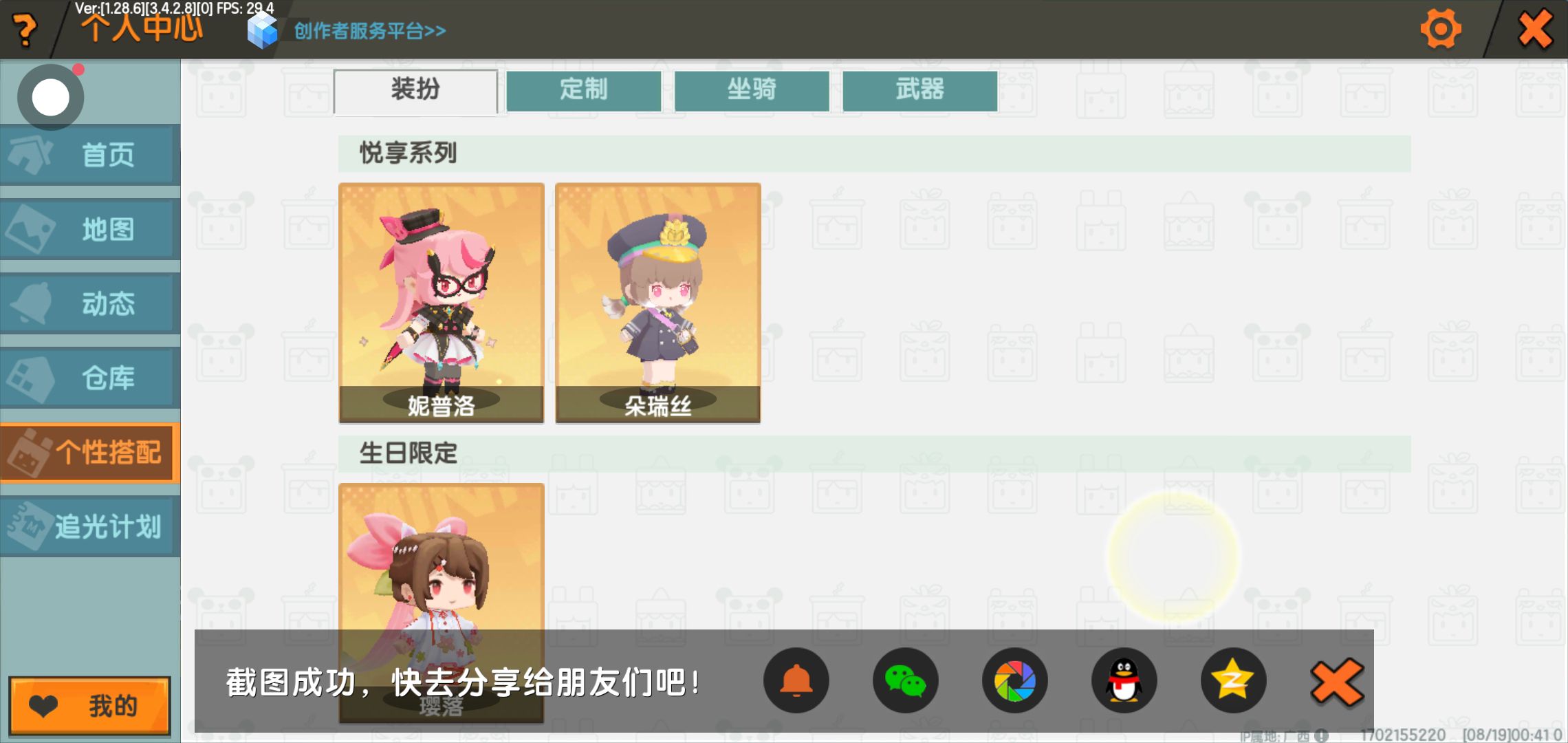This screenshot has width=1568, height=743.
Task: Share screenshot to Qzone star icon
Action: click(x=1233, y=680)
